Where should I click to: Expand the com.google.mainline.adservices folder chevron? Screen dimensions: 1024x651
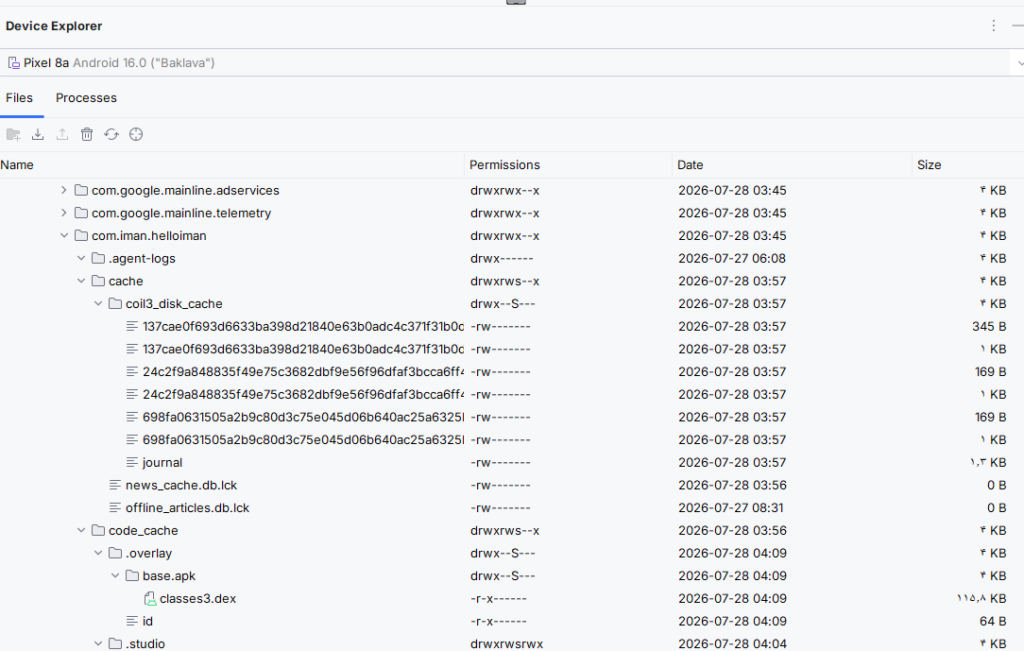[x=63, y=190]
